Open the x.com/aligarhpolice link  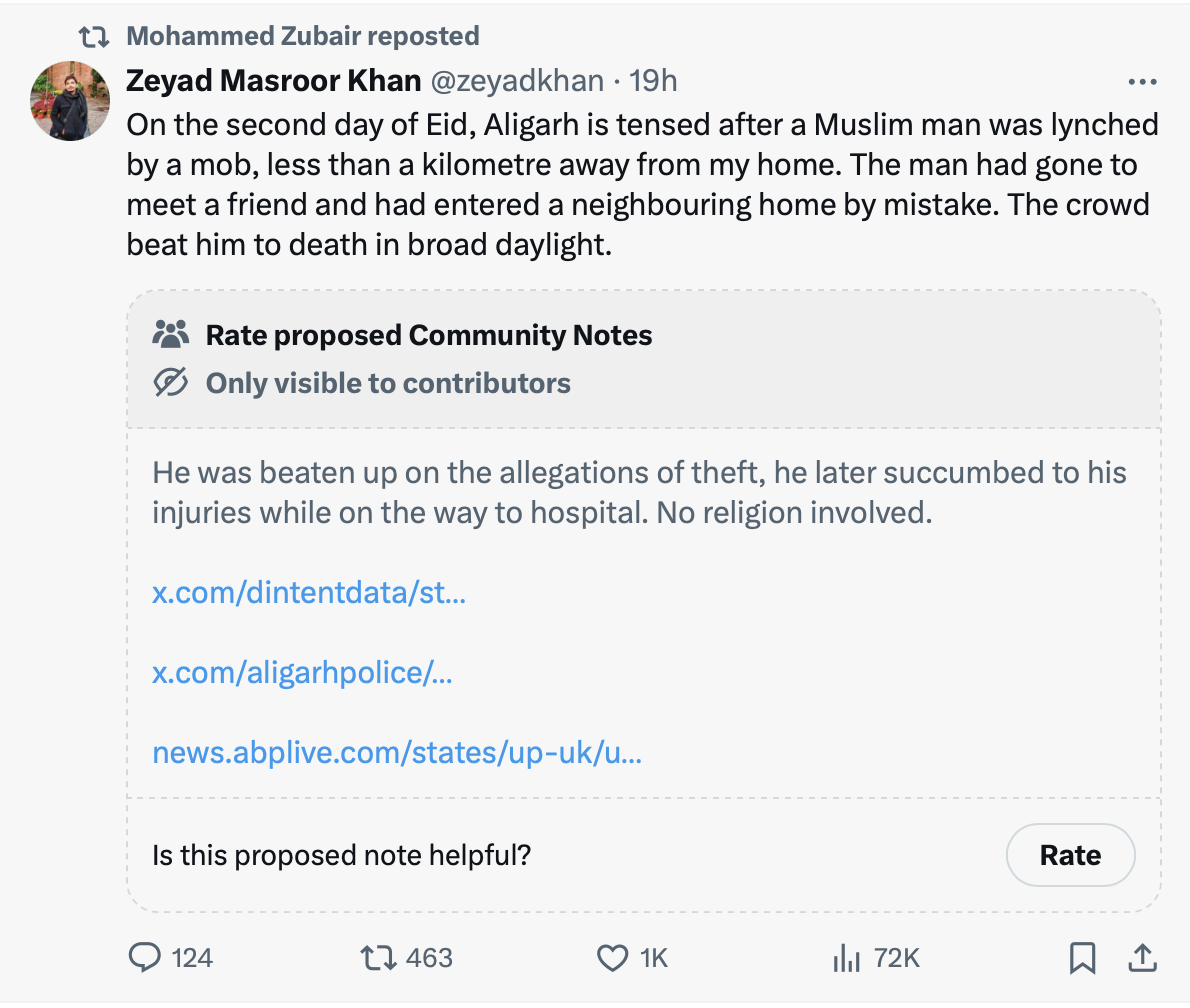click(302, 673)
